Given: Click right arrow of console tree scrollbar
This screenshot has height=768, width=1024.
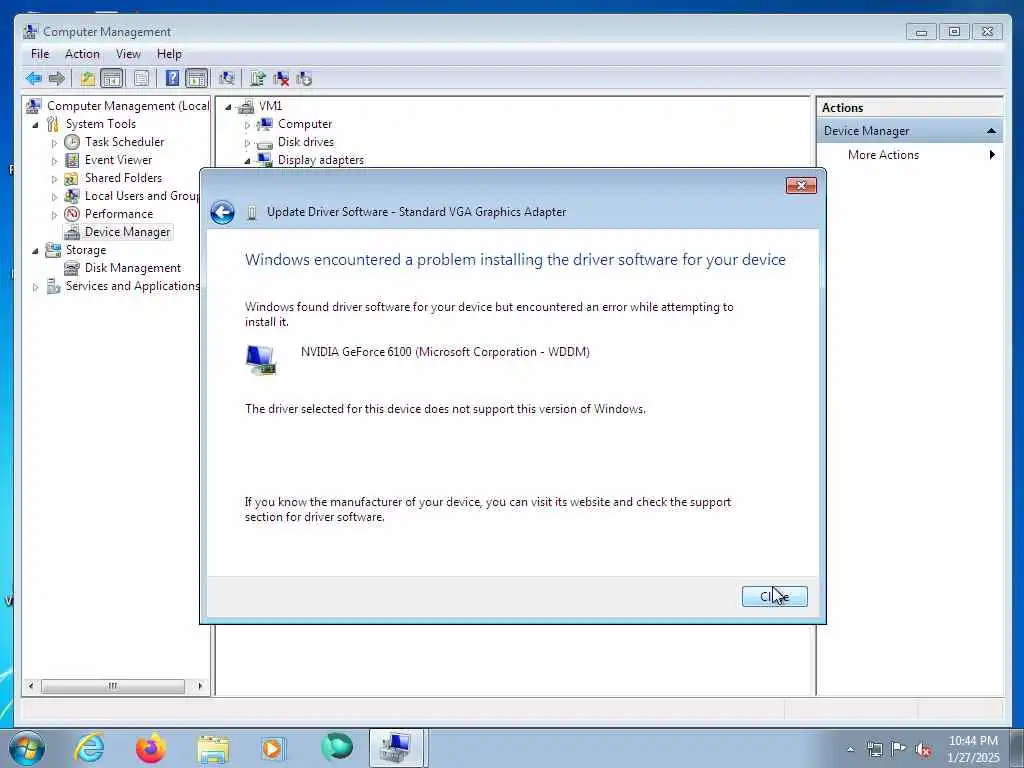Looking at the screenshot, I should tap(200, 686).
